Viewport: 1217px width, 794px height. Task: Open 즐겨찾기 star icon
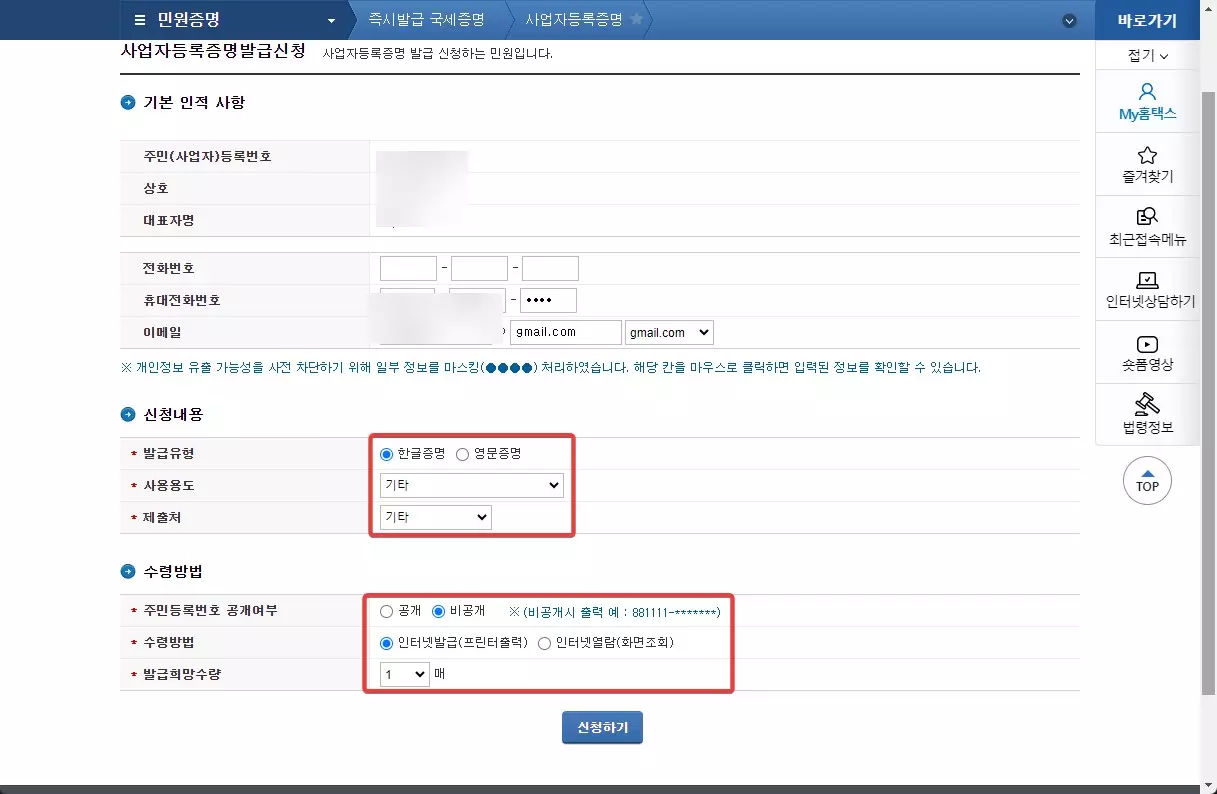click(1147, 156)
